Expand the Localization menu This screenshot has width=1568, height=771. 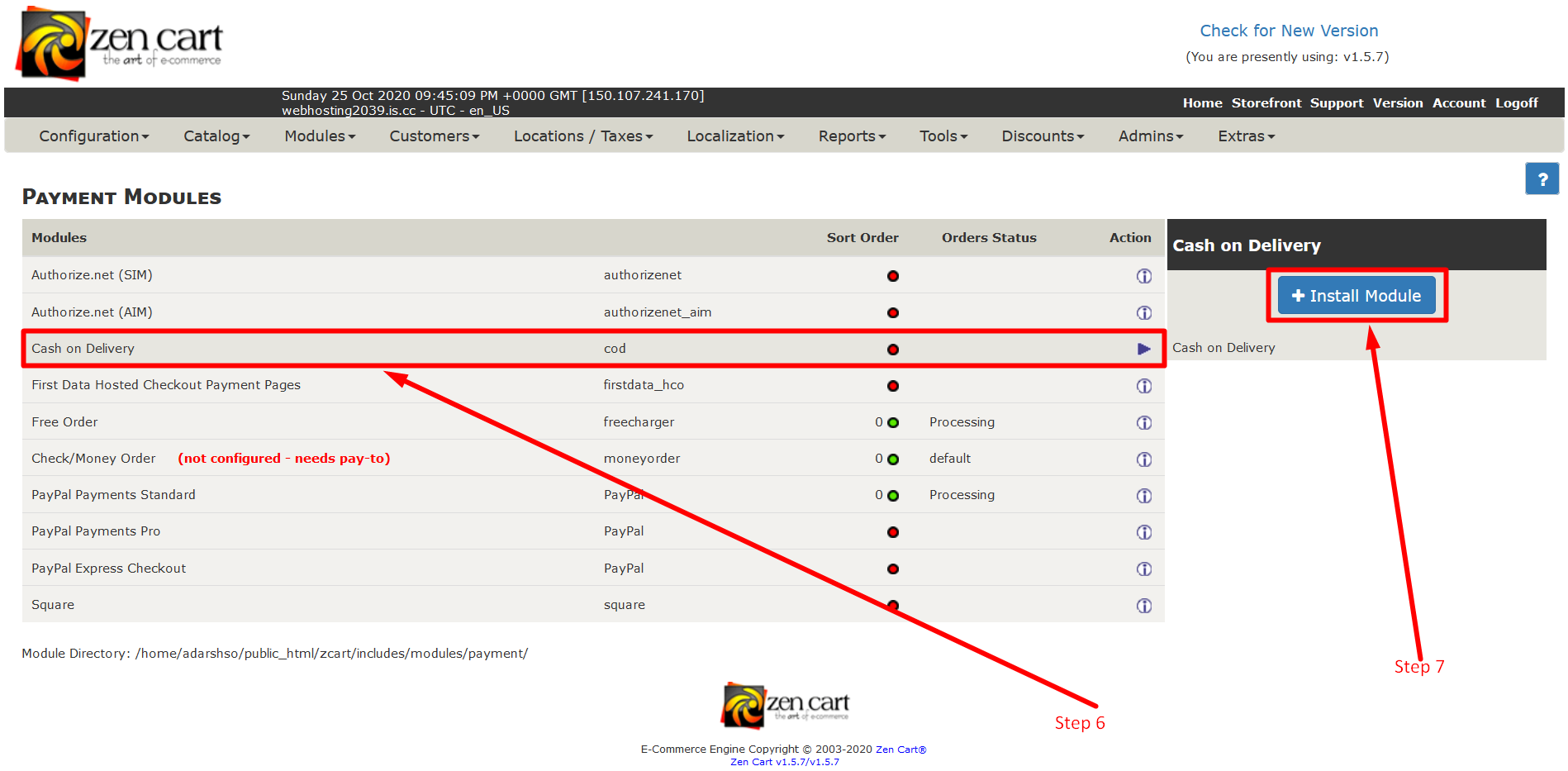click(735, 136)
